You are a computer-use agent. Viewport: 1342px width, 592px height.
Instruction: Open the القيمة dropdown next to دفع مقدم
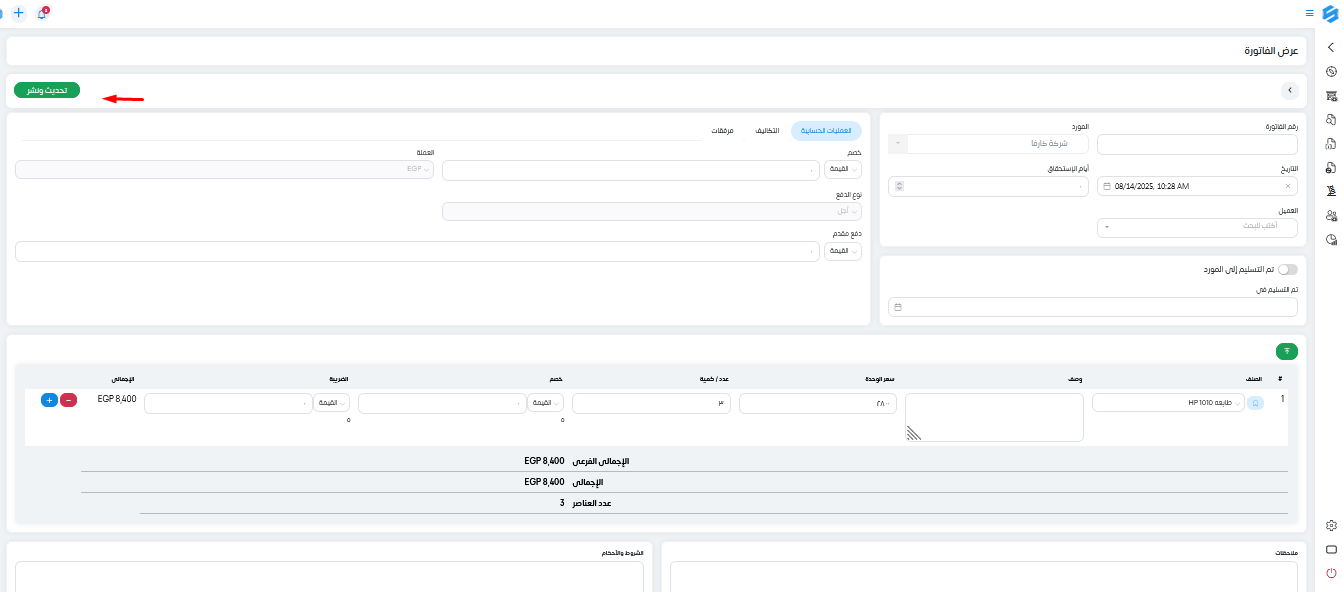coord(843,251)
